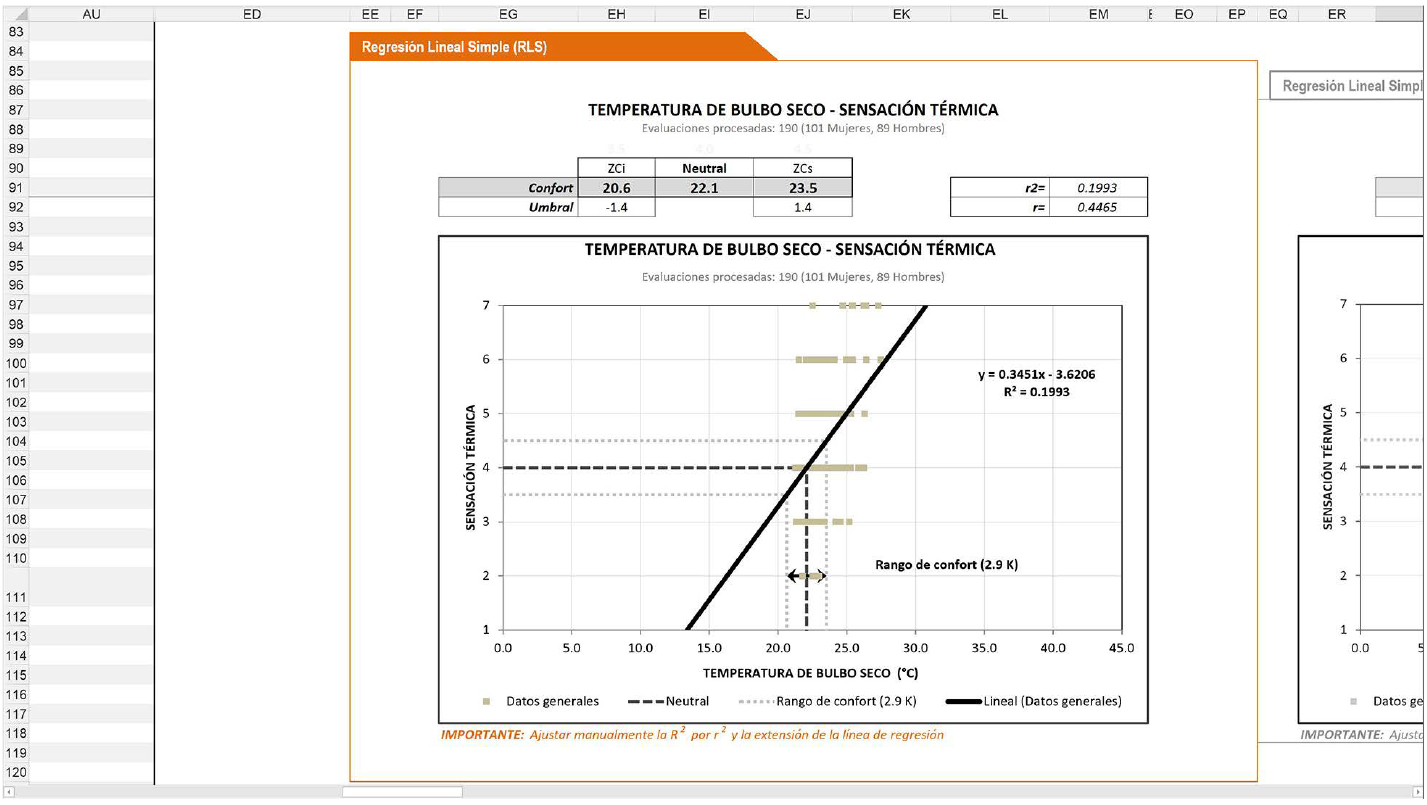The height and width of the screenshot is (805, 1427).
Task: Select row header 120
Action: point(16,773)
